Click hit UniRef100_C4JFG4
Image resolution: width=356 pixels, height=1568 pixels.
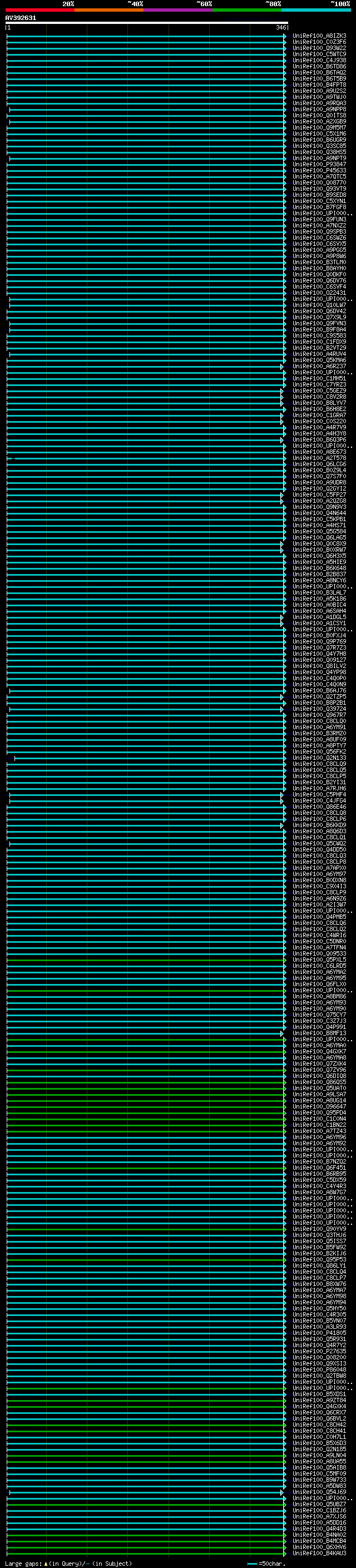click(319, 801)
